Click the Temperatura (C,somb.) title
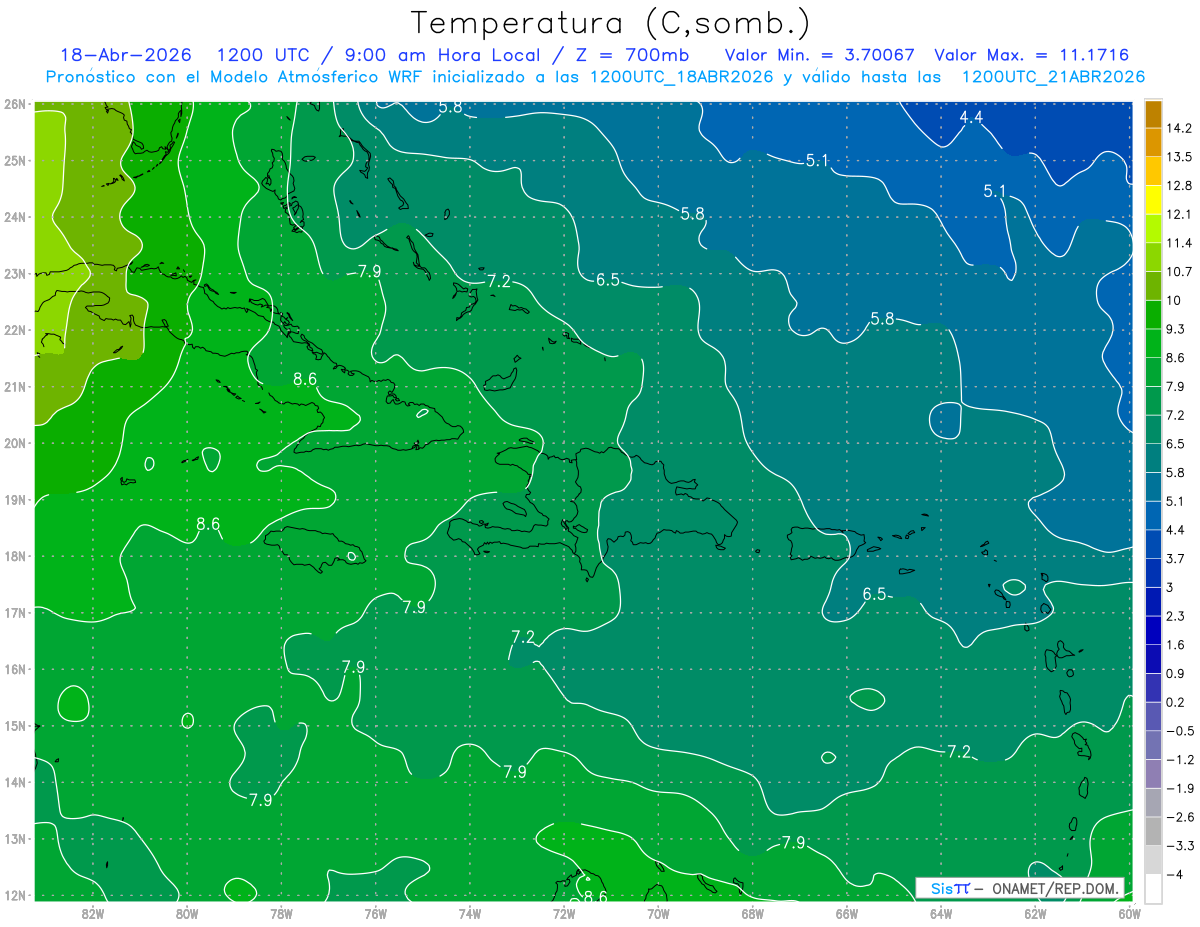Screen dimensions: 1200x927 611,22
